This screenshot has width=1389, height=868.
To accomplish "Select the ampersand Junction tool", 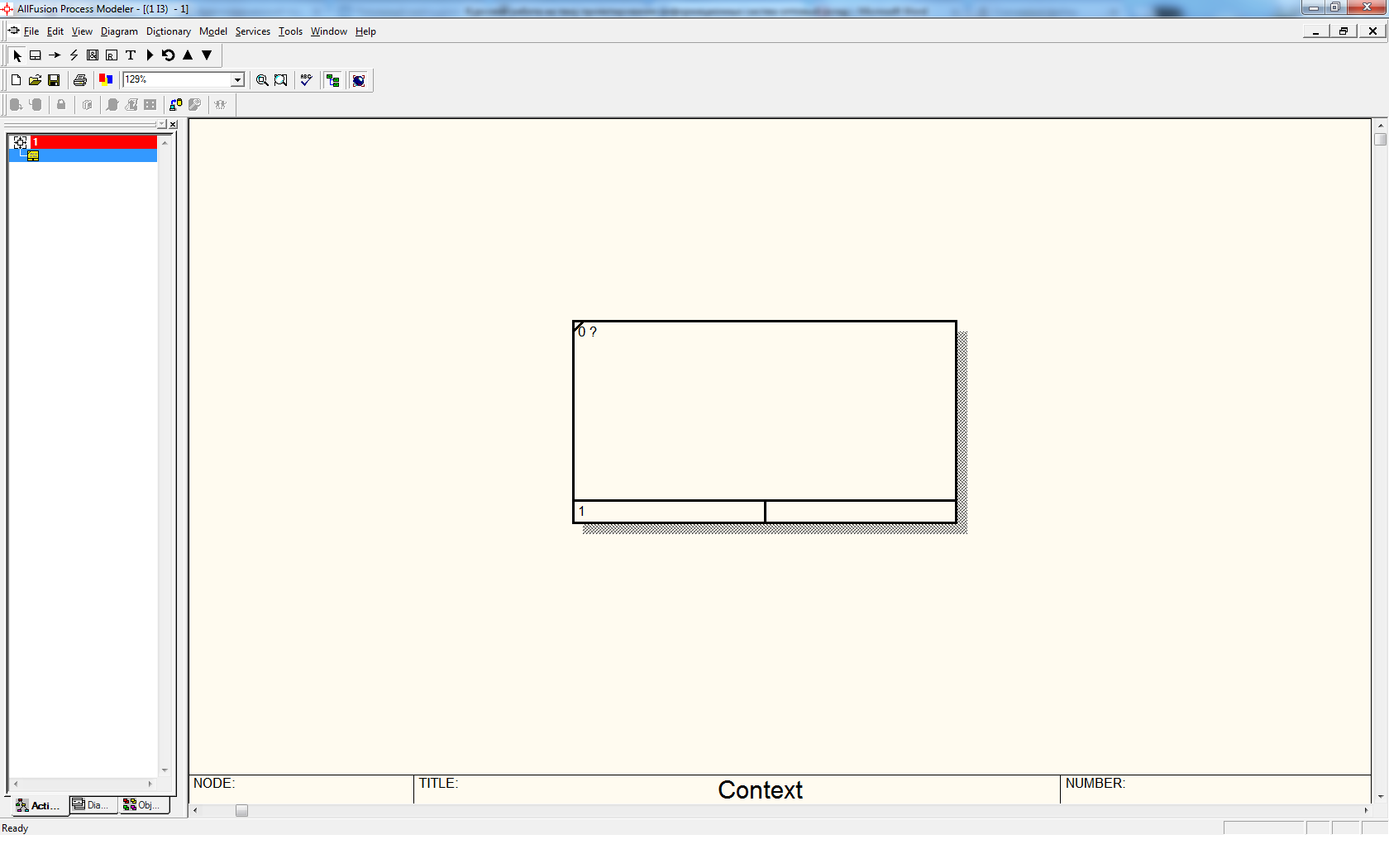I will coord(93,55).
